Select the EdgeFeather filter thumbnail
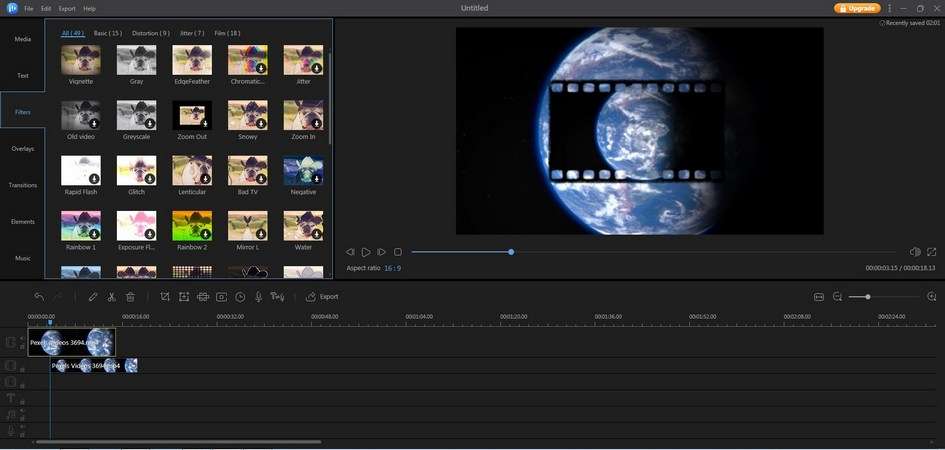Image resolution: width=945 pixels, height=450 pixels. point(192,60)
